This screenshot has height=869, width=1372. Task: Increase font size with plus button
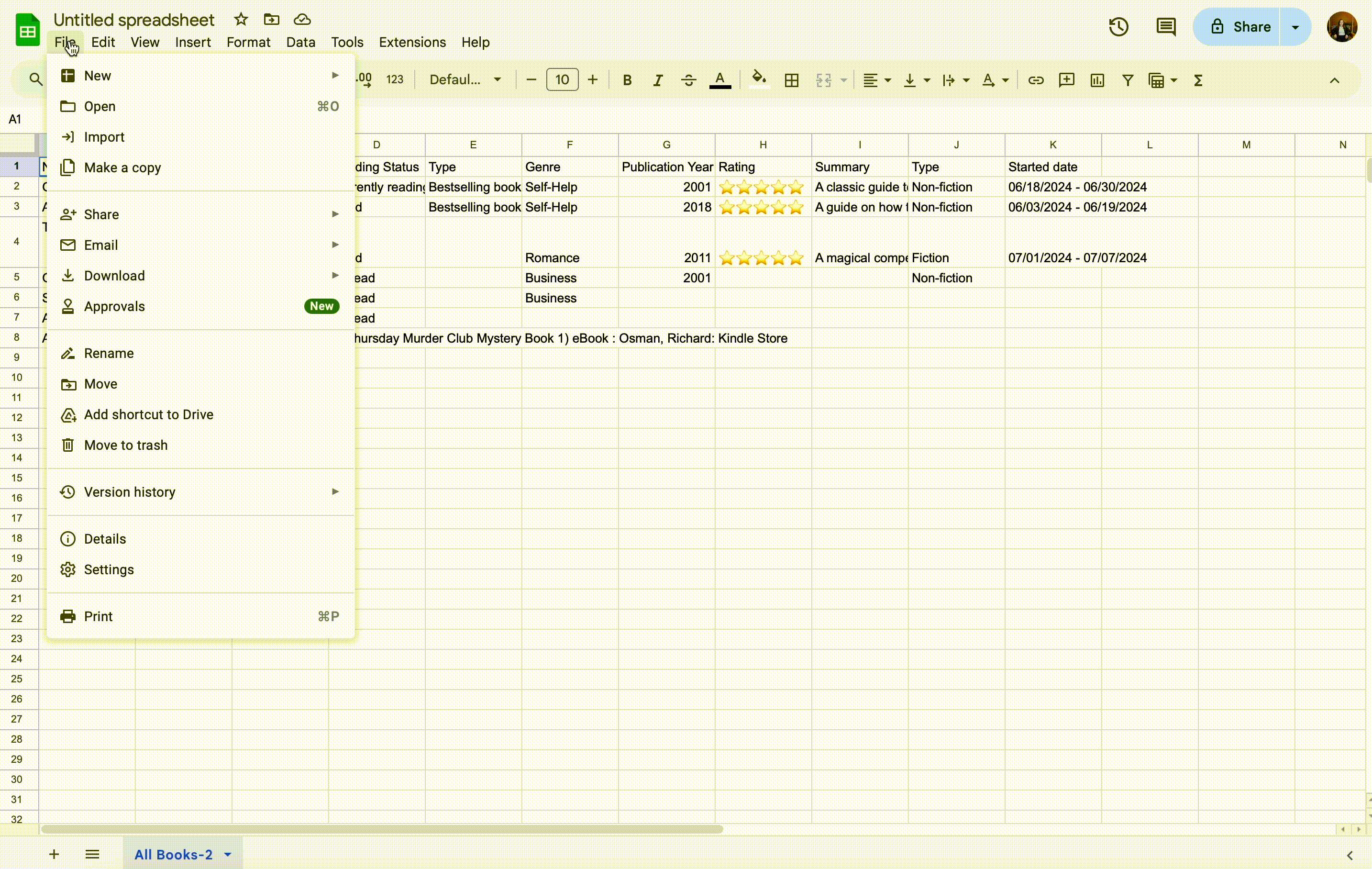pyautogui.click(x=593, y=80)
